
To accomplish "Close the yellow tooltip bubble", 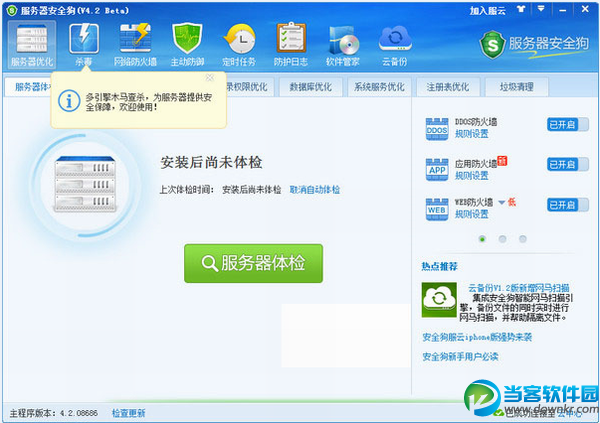I will (x=209, y=78).
